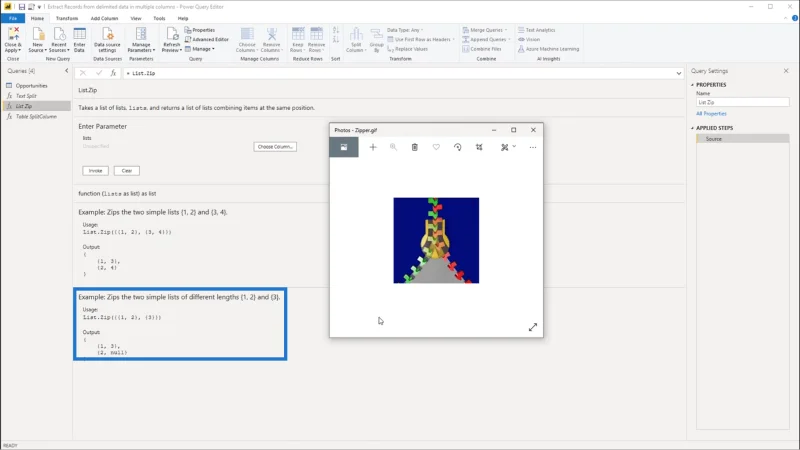Click Combine Files in the ribbon

[x=482, y=49]
